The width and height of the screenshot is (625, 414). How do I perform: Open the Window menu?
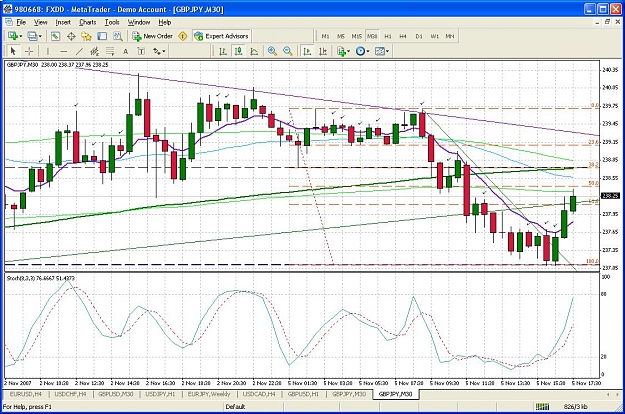139,22
